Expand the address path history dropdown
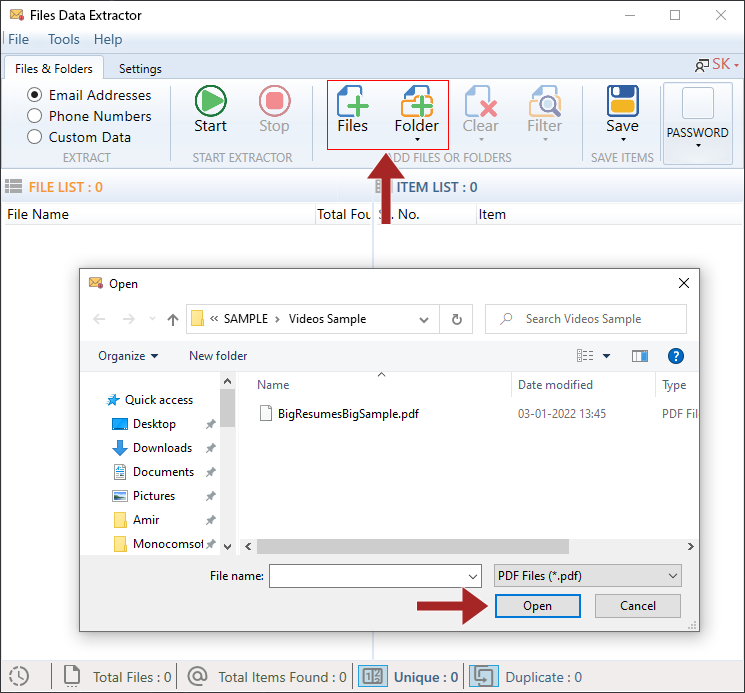 click(424, 320)
